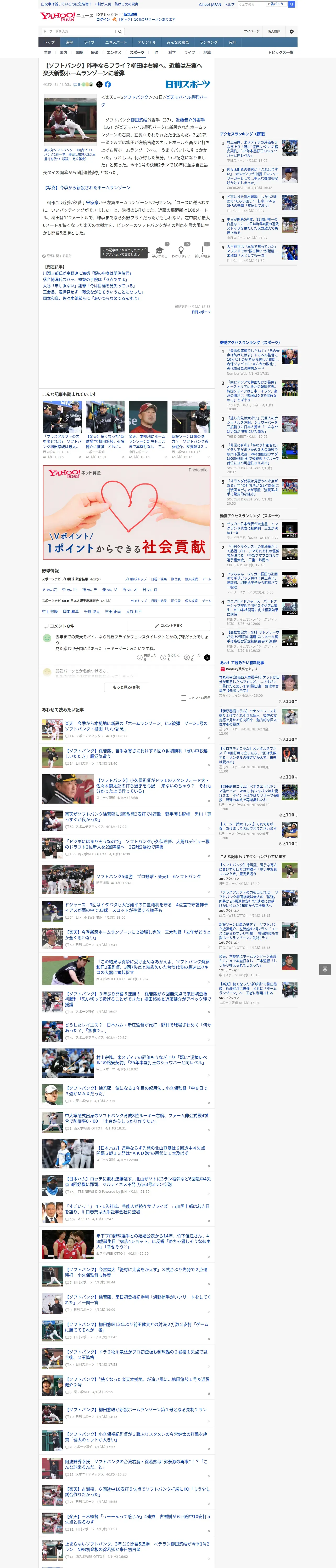
Task: Click the ログイン link
Action: (x=103, y=20)
